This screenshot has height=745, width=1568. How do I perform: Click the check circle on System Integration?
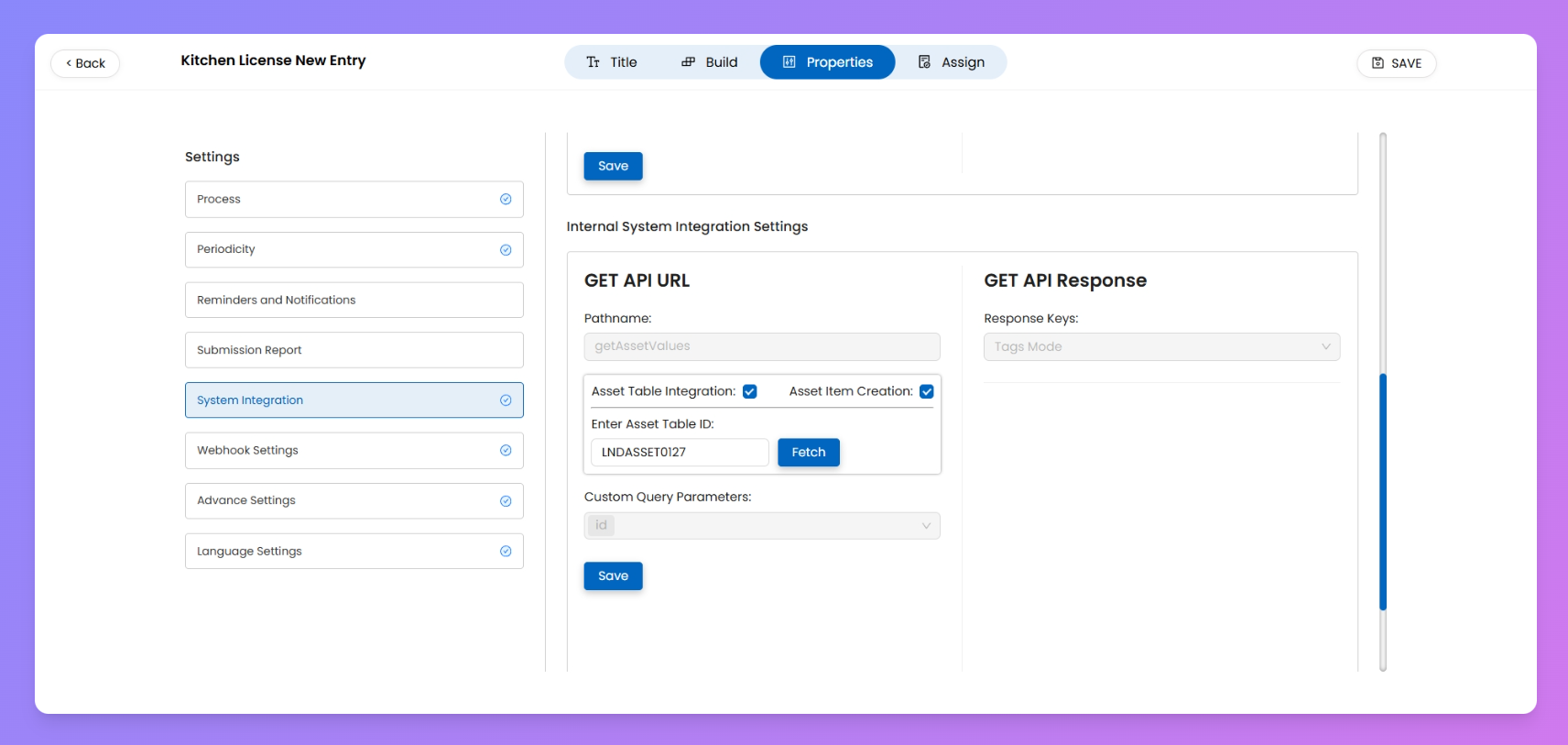pos(506,400)
